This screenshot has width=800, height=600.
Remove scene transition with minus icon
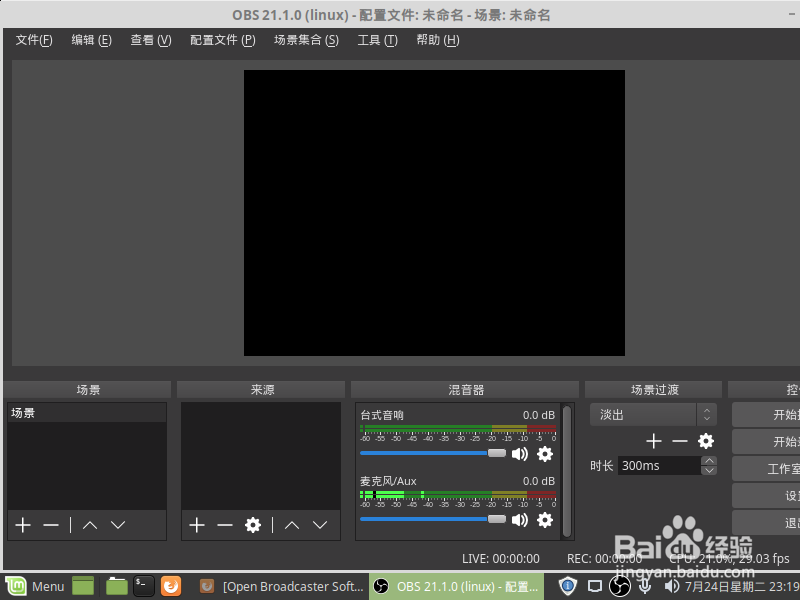[680, 441]
